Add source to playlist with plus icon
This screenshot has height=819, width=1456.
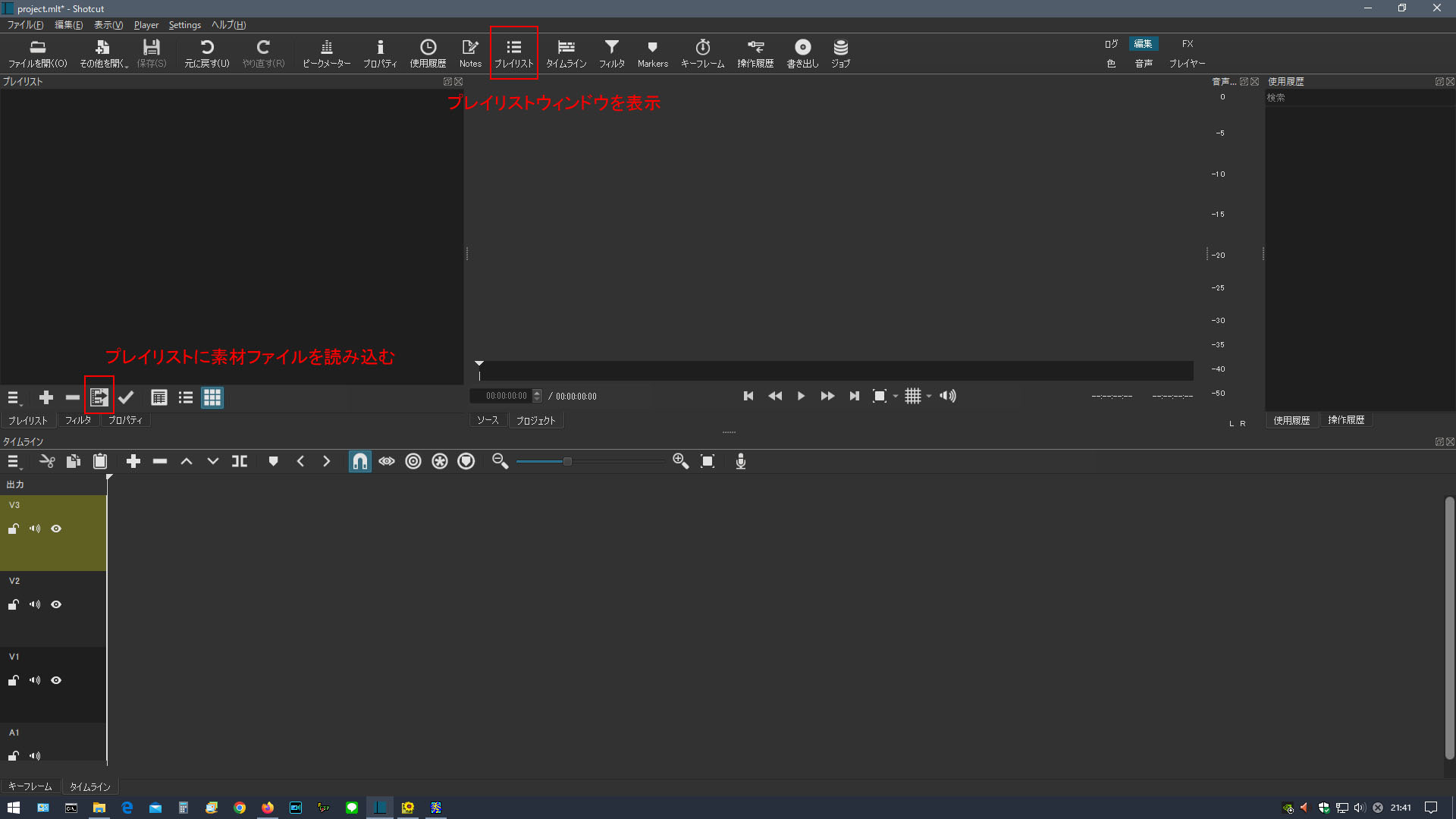pyautogui.click(x=46, y=397)
